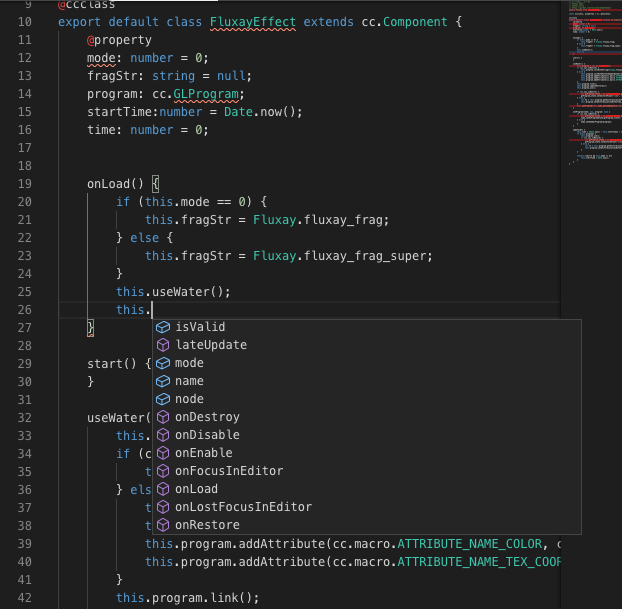Click the property icon beside isValid suggestion
Screen dimensions: 622x609
[163, 327]
